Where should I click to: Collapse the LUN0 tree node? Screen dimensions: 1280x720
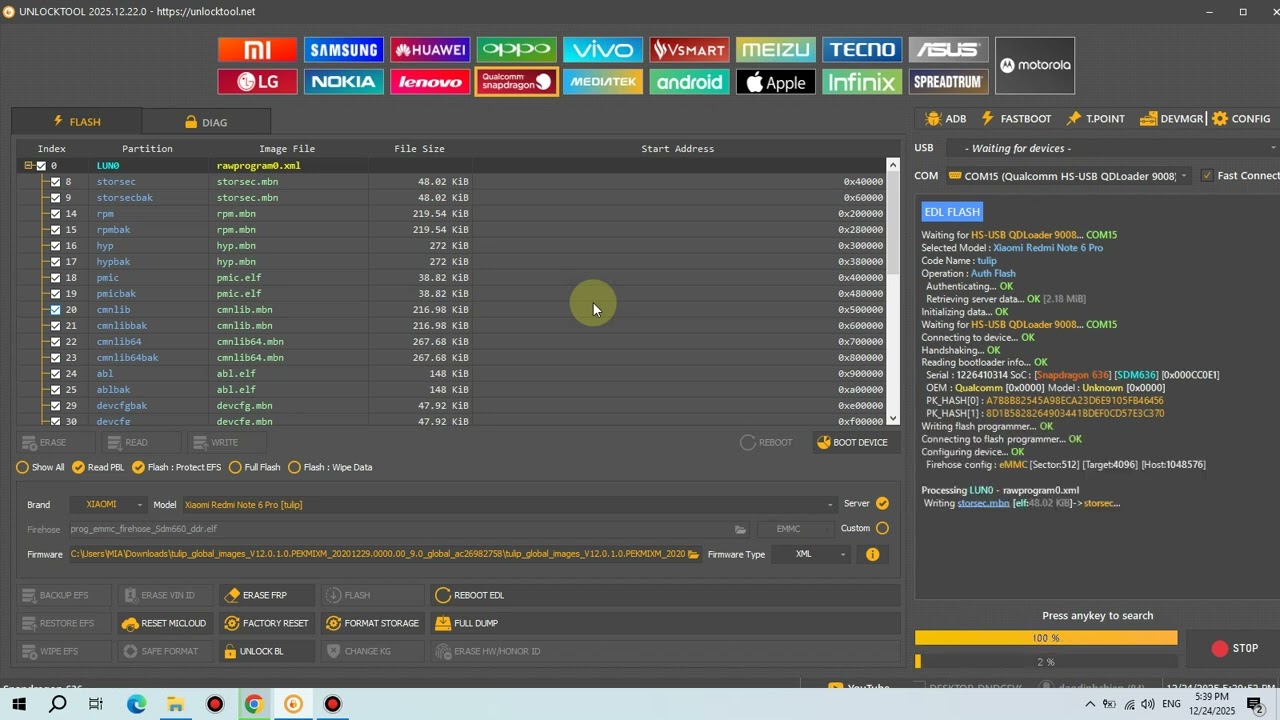pyautogui.click(x=28, y=166)
